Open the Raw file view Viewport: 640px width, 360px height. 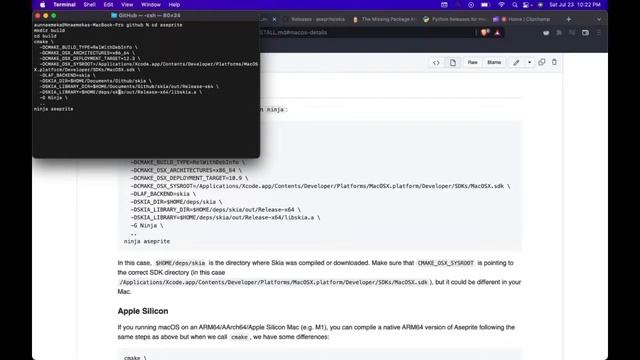[x=472, y=62]
